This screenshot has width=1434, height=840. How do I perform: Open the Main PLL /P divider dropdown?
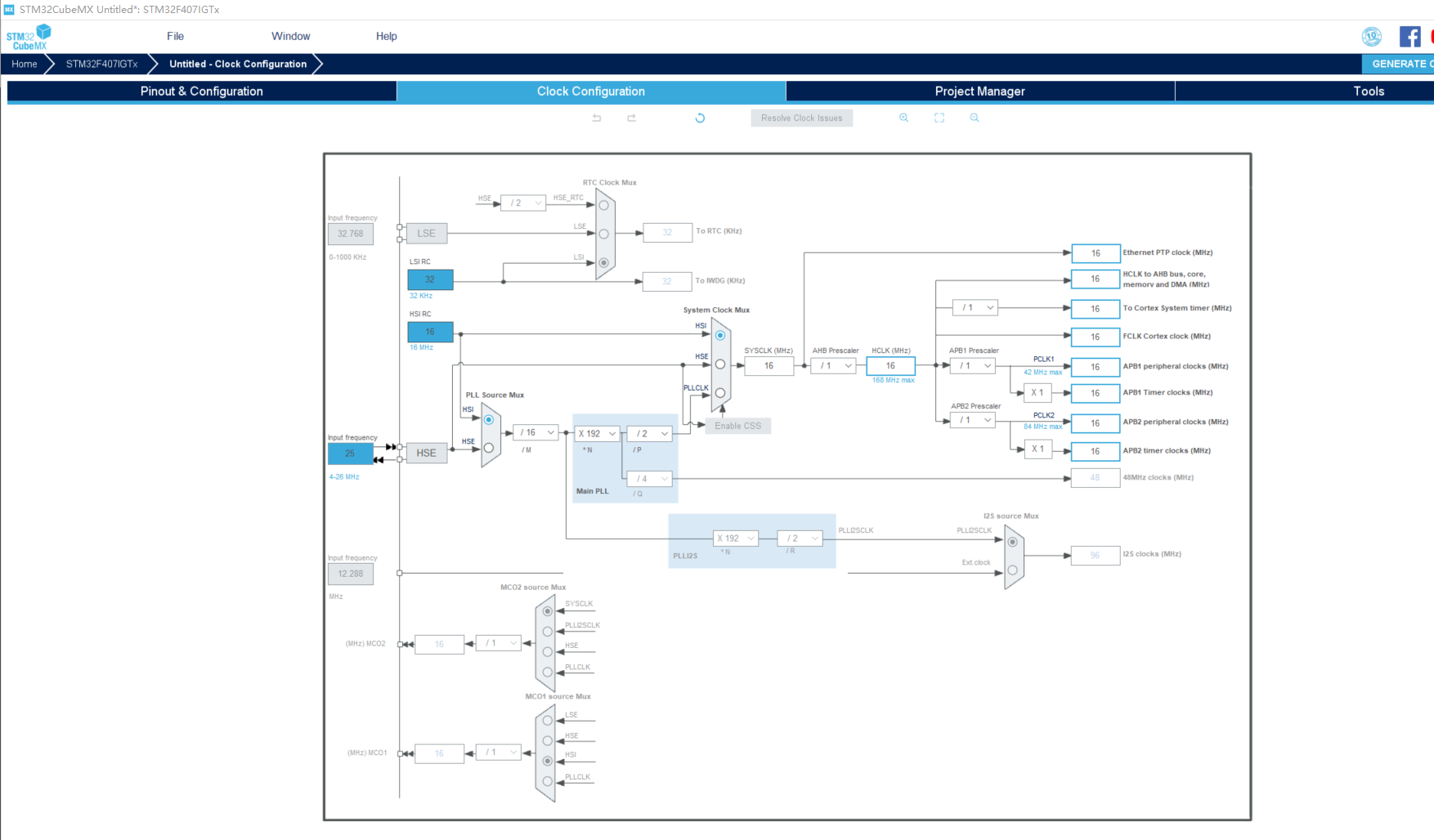[650, 434]
